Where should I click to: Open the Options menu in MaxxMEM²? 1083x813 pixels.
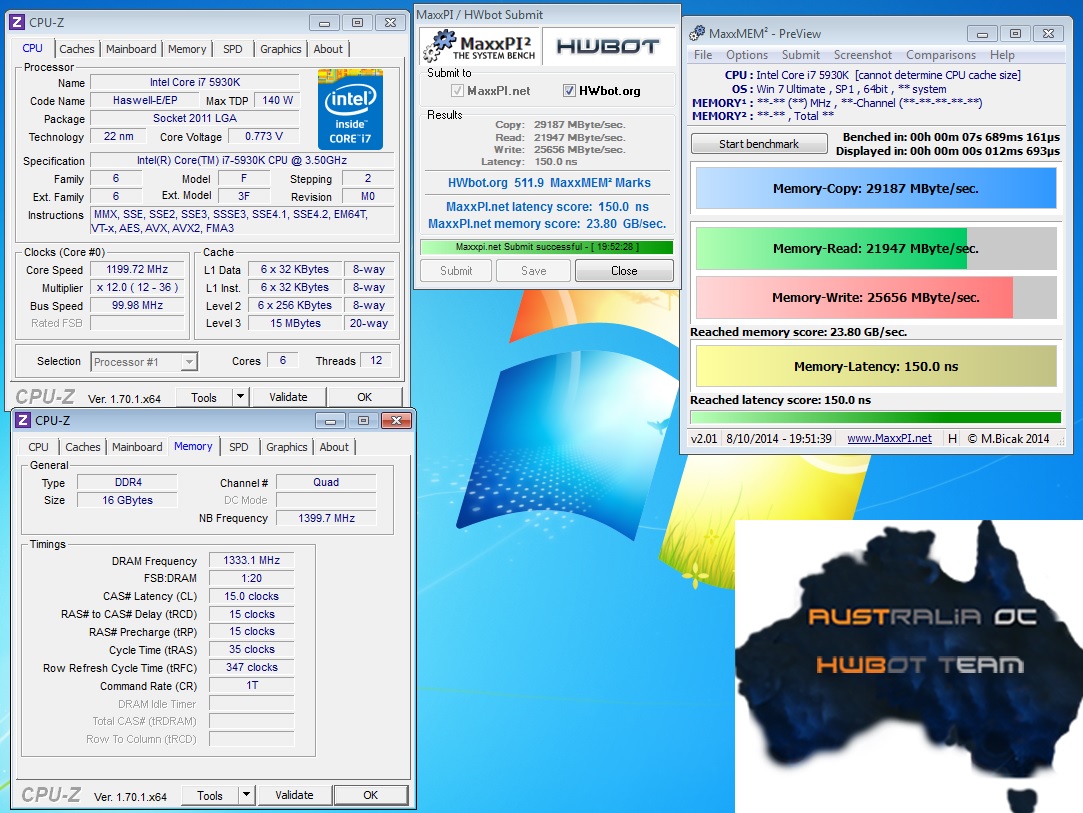(x=747, y=55)
